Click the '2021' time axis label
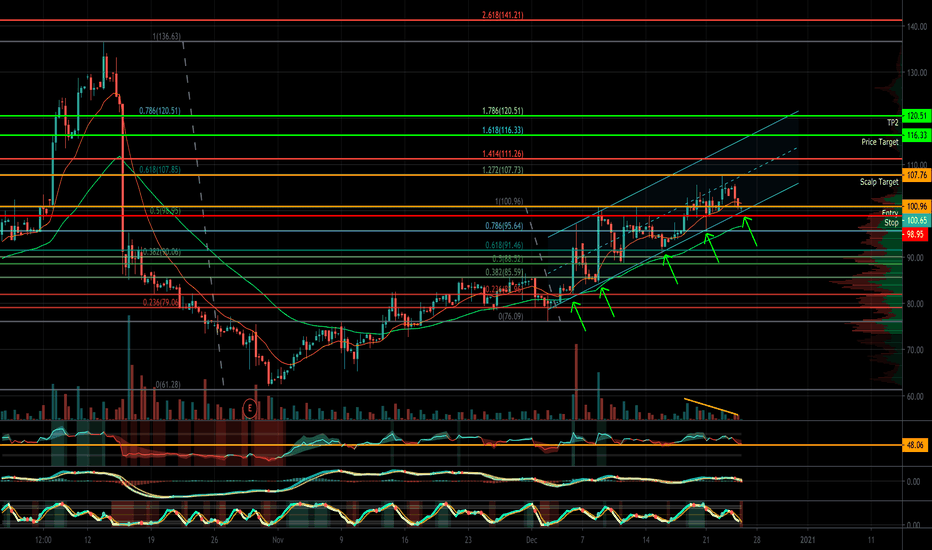932x550 pixels. [x=808, y=540]
